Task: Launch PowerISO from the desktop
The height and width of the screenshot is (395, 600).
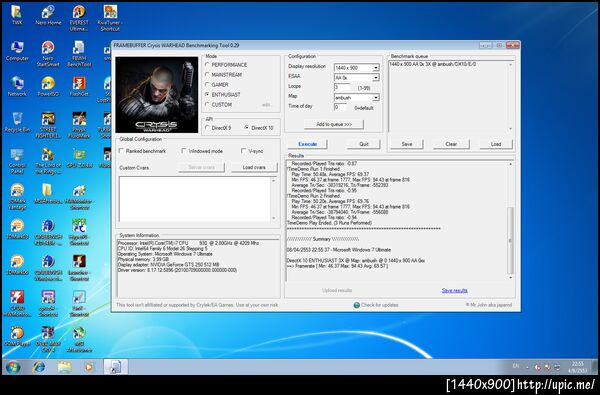Action: [x=48, y=86]
